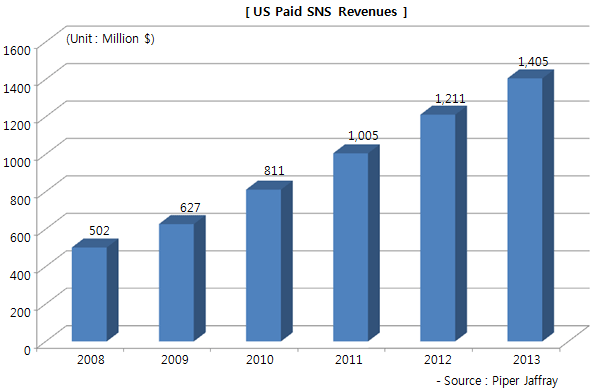592x391 pixels.
Task: Select the 2011 bar labeled 1,005
Action: 356,243
